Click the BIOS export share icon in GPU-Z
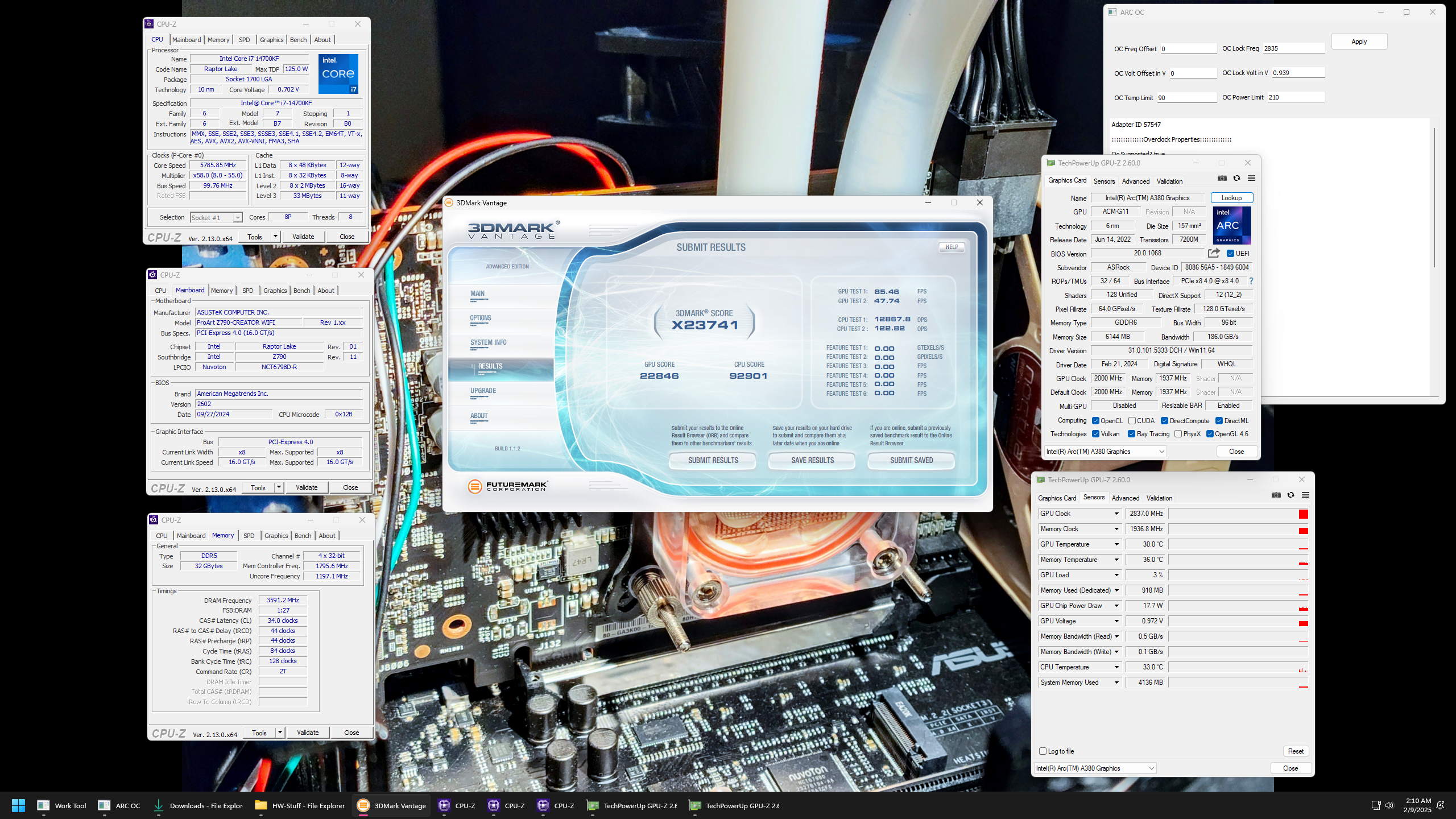The height and width of the screenshot is (819, 1456). point(1214,253)
